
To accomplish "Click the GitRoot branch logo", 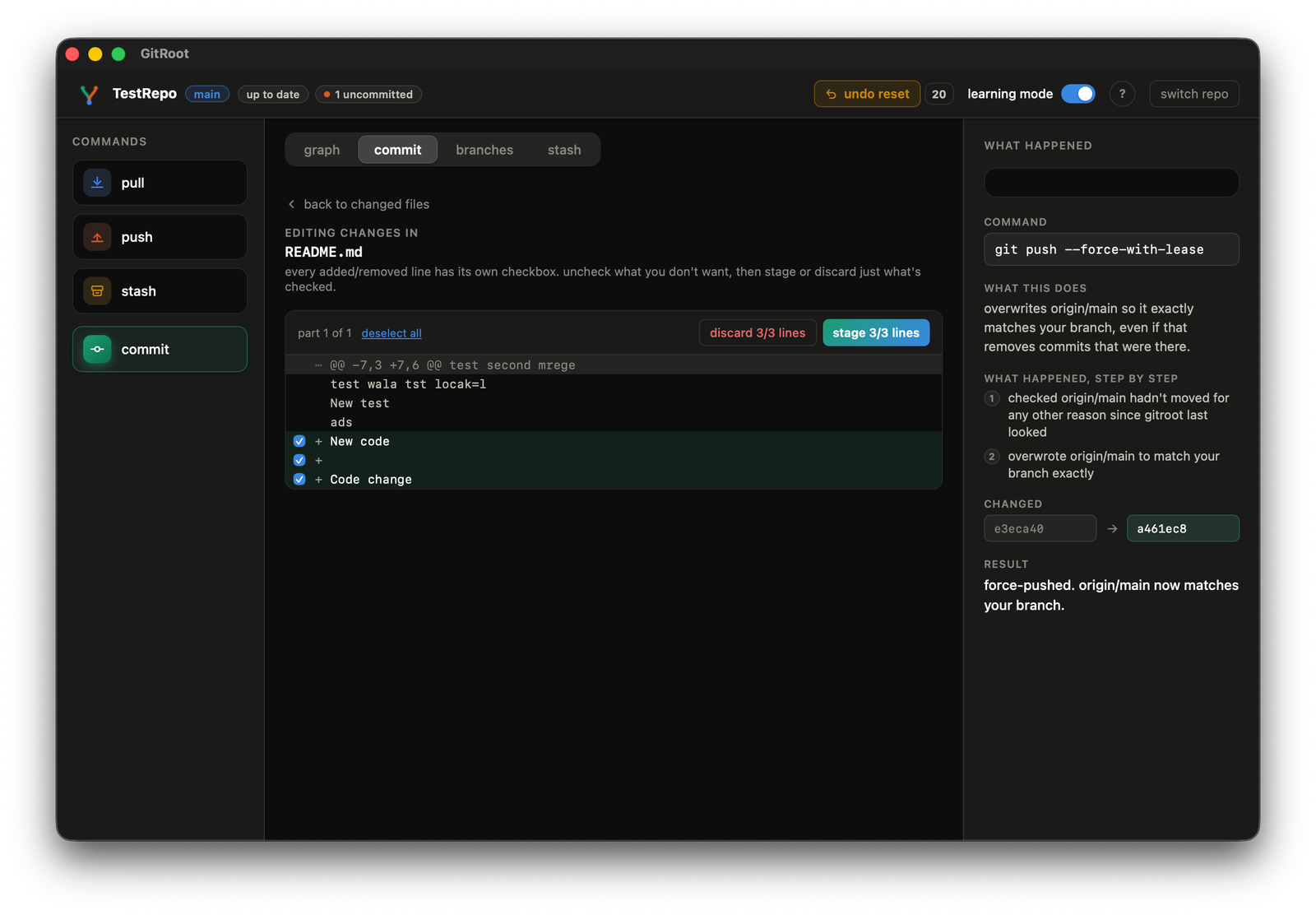I will 89,95.
